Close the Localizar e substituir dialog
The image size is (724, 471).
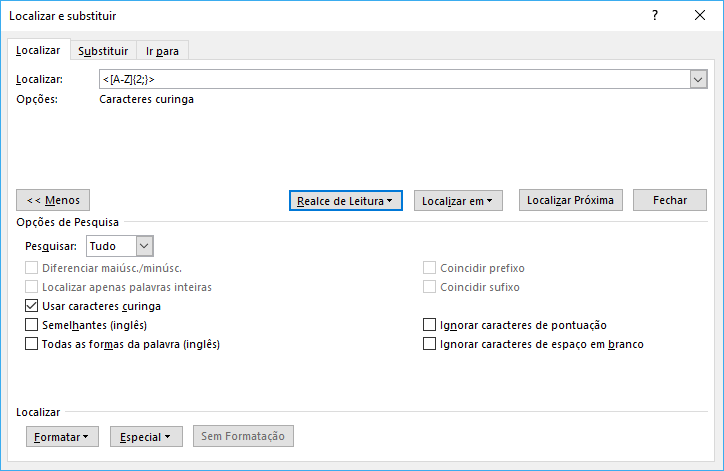pos(699,15)
